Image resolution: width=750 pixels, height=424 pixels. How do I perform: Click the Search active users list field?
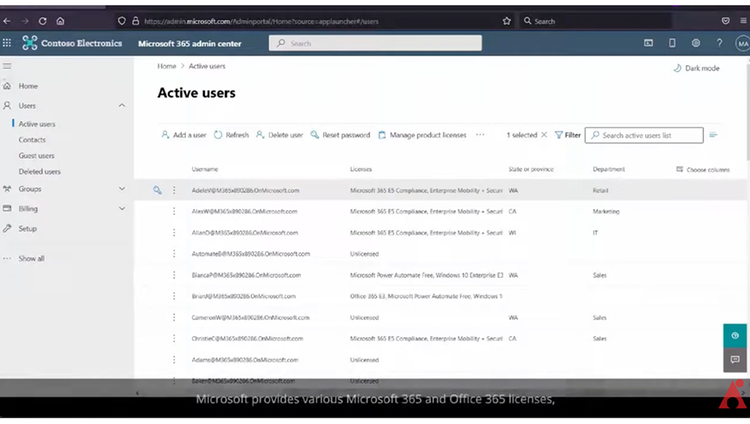coord(644,135)
